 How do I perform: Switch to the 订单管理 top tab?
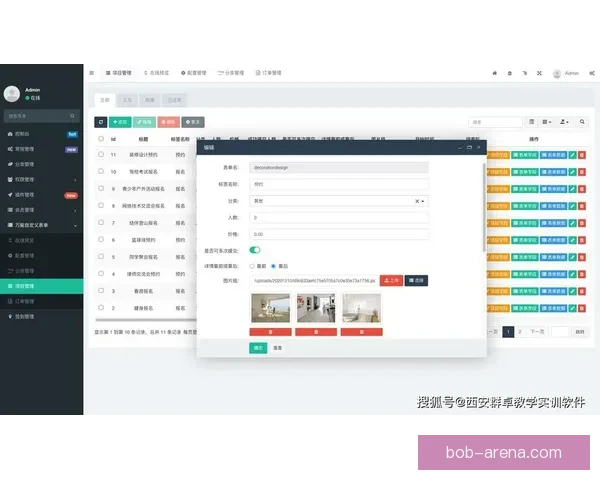point(268,73)
